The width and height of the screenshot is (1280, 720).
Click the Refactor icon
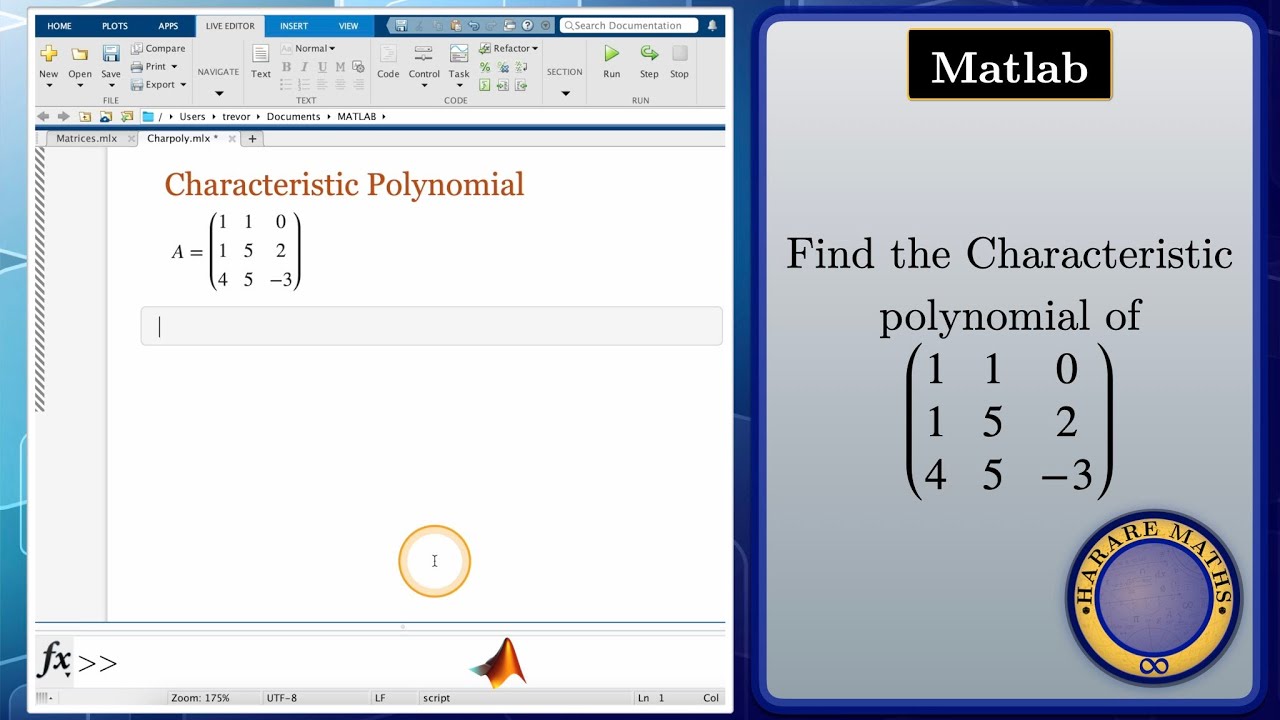[485, 48]
